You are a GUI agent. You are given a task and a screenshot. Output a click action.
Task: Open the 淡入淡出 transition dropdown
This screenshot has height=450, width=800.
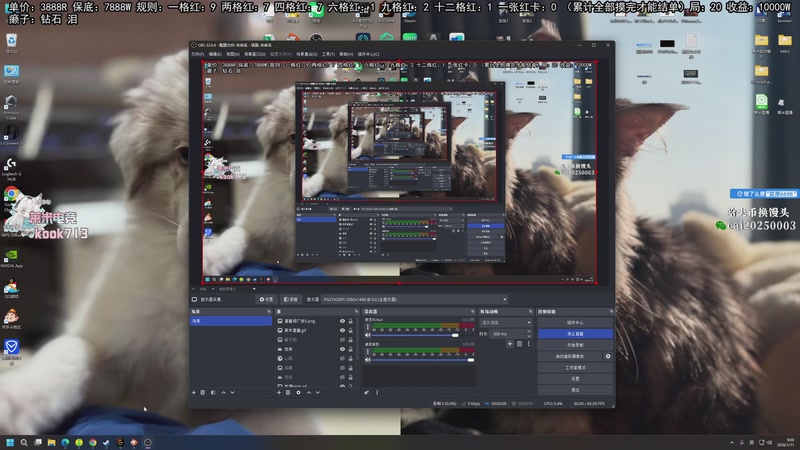[x=506, y=322]
